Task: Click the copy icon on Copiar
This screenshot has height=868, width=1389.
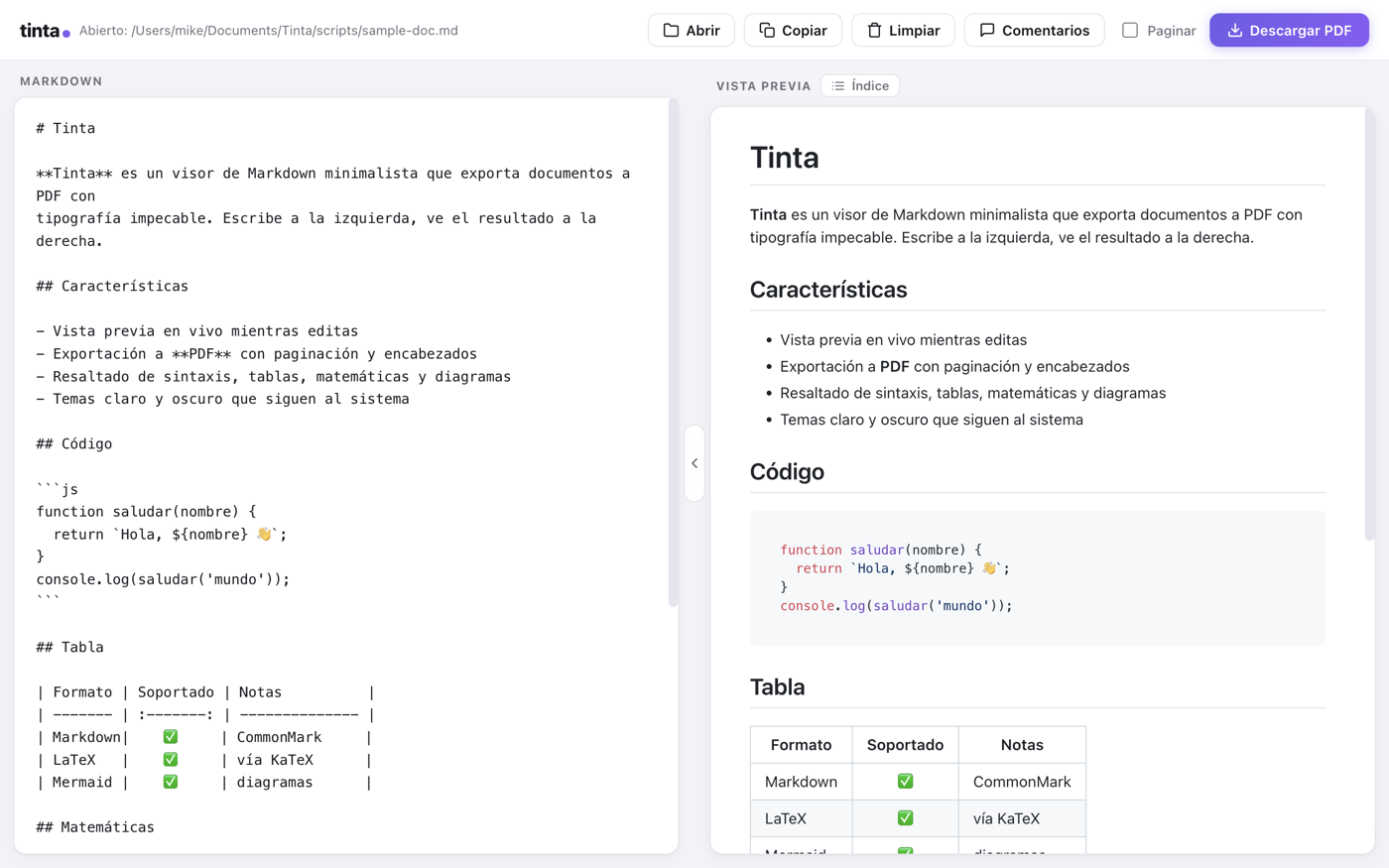Action: click(767, 30)
